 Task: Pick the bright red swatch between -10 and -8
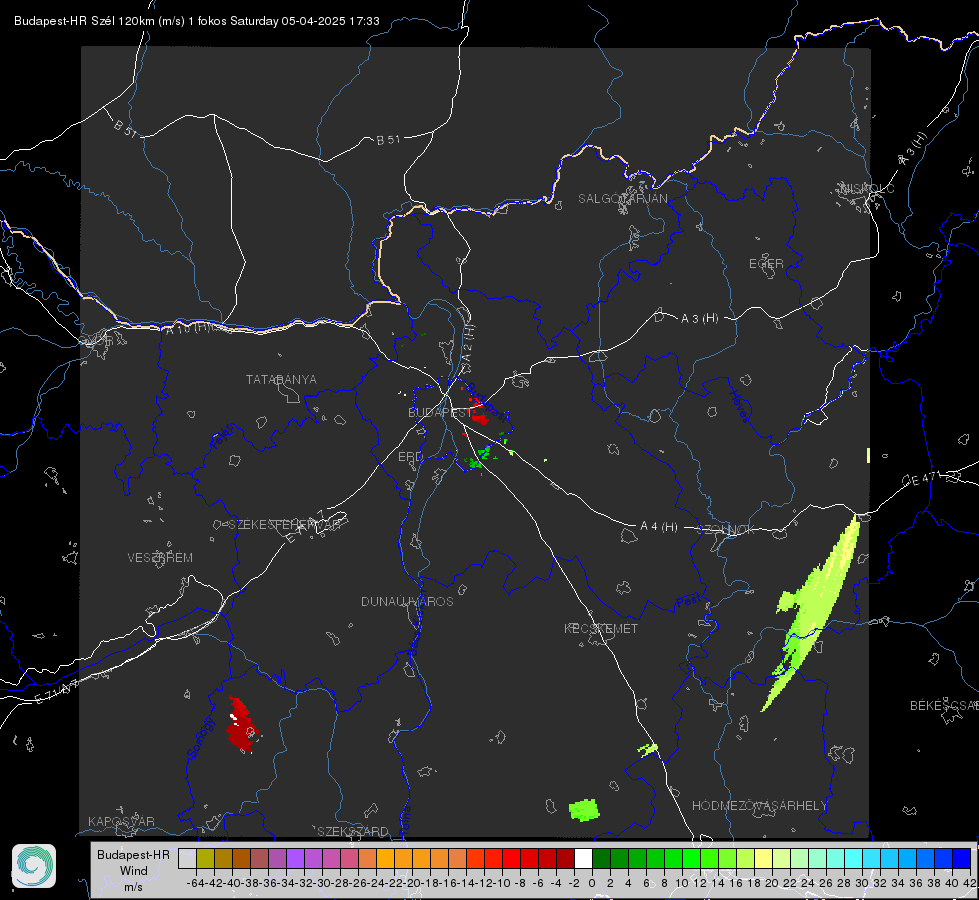[511, 858]
